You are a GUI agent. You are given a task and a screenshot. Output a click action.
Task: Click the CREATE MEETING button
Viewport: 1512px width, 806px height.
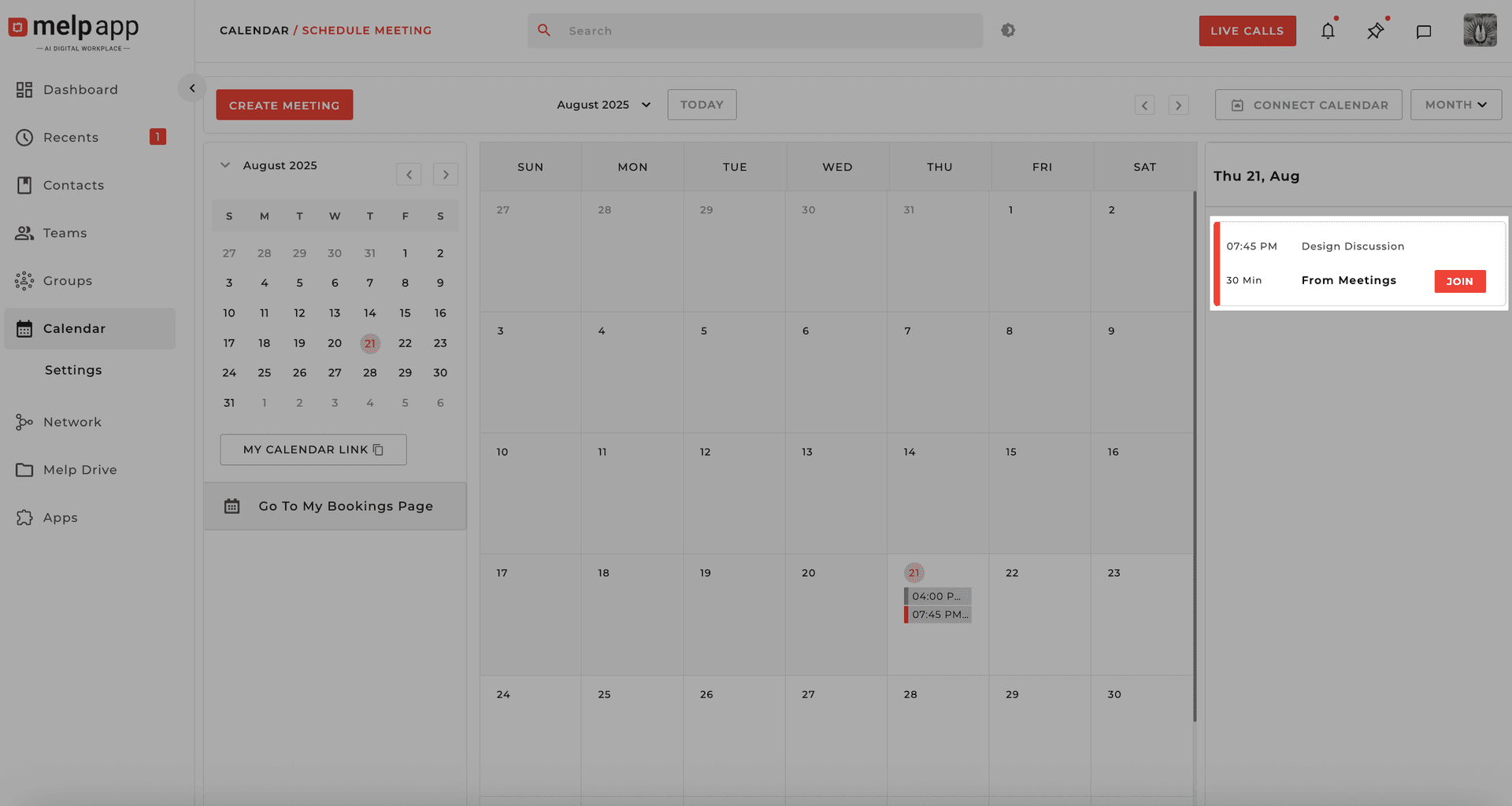pyautogui.click(x=284, y=105)
